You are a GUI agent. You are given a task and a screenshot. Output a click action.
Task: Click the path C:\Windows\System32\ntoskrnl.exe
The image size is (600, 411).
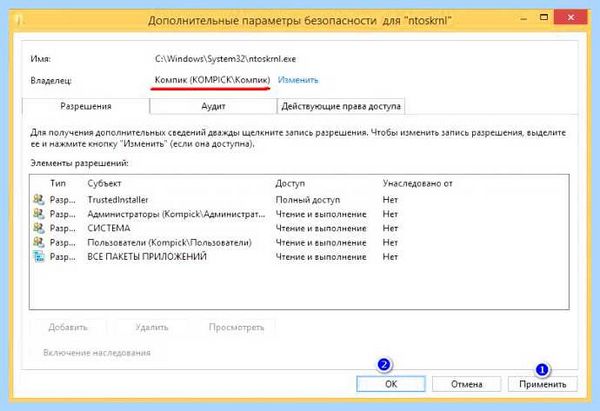225,59
